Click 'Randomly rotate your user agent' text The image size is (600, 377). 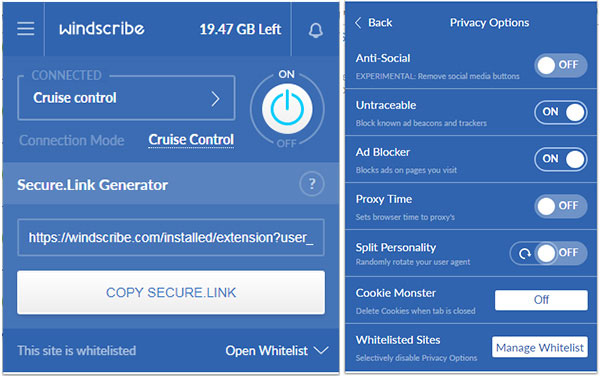[x=413, y=262]
